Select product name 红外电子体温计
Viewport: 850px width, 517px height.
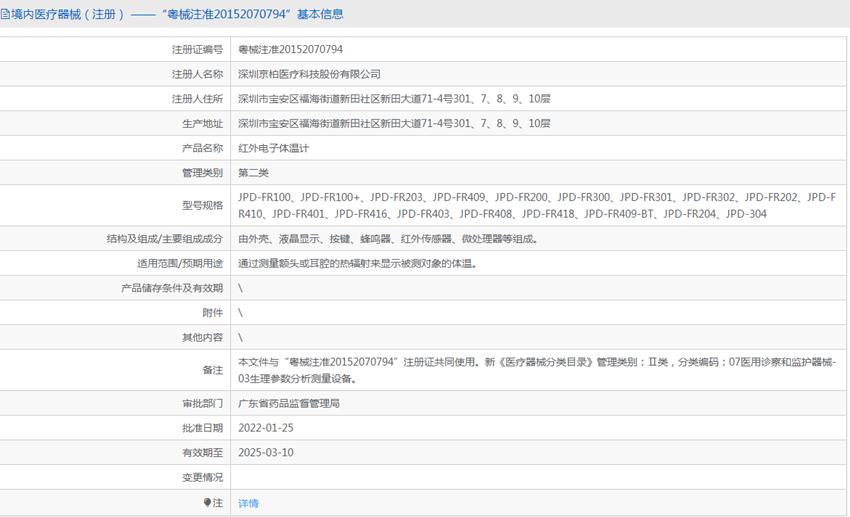[273, 148]
